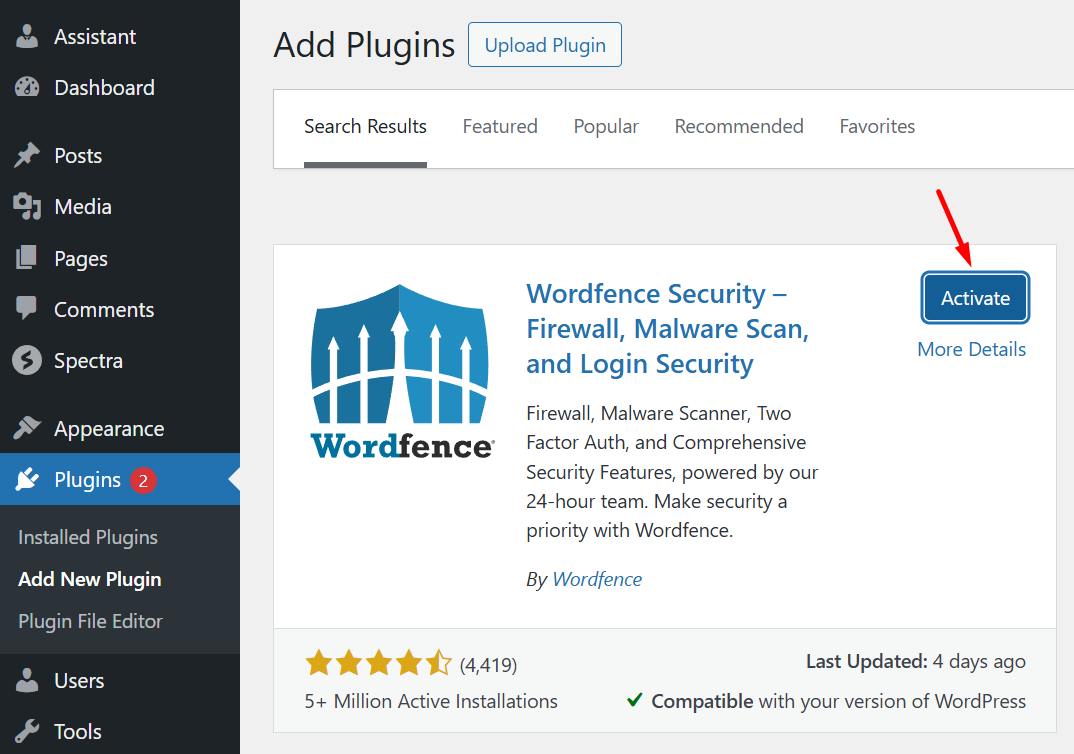Viewport: 1074px width, 754px height.
Task: Click the red Plugins update badge
Action: pos(143,481)
